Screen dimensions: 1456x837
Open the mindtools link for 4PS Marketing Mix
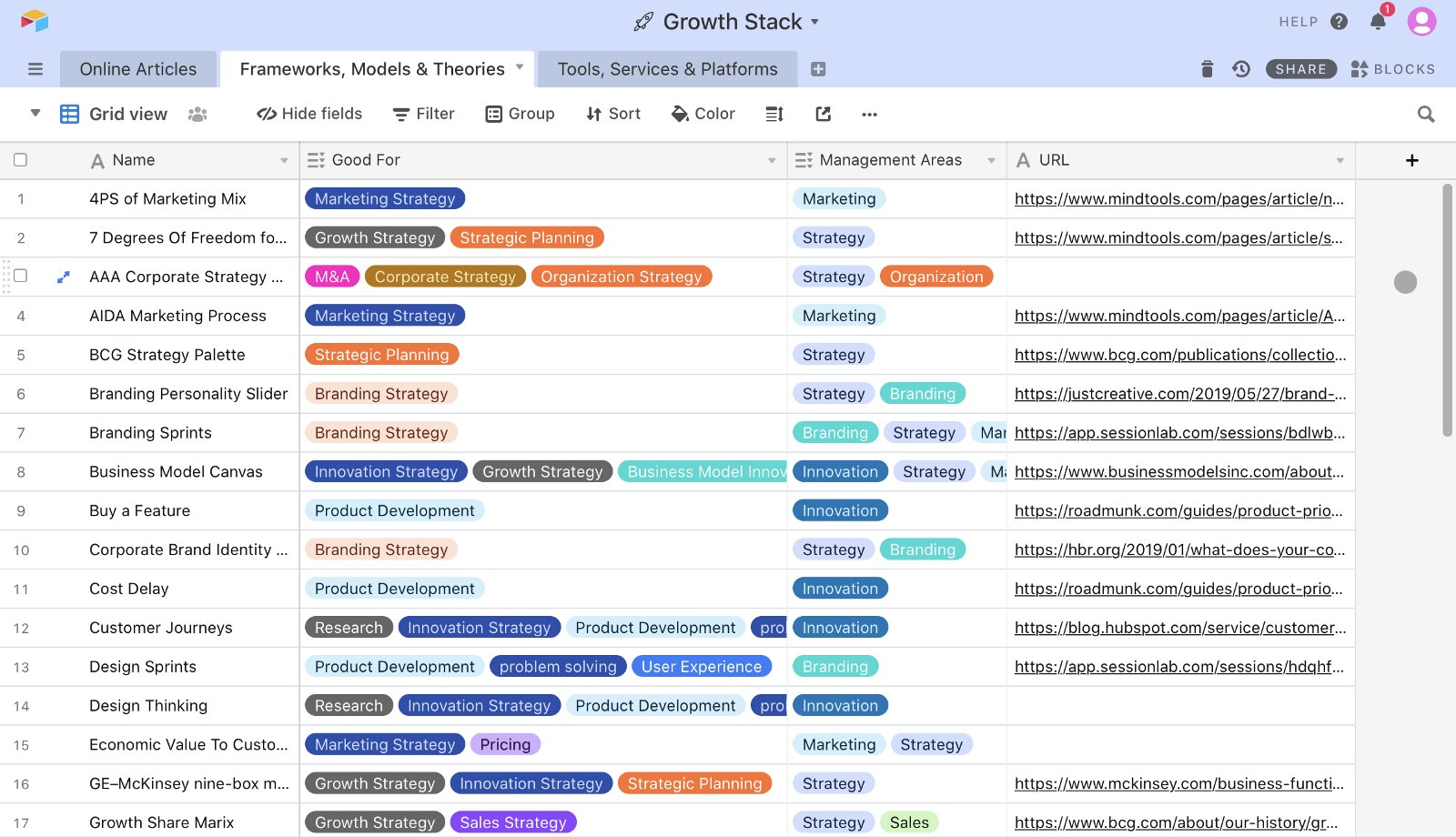point(1179,199)
